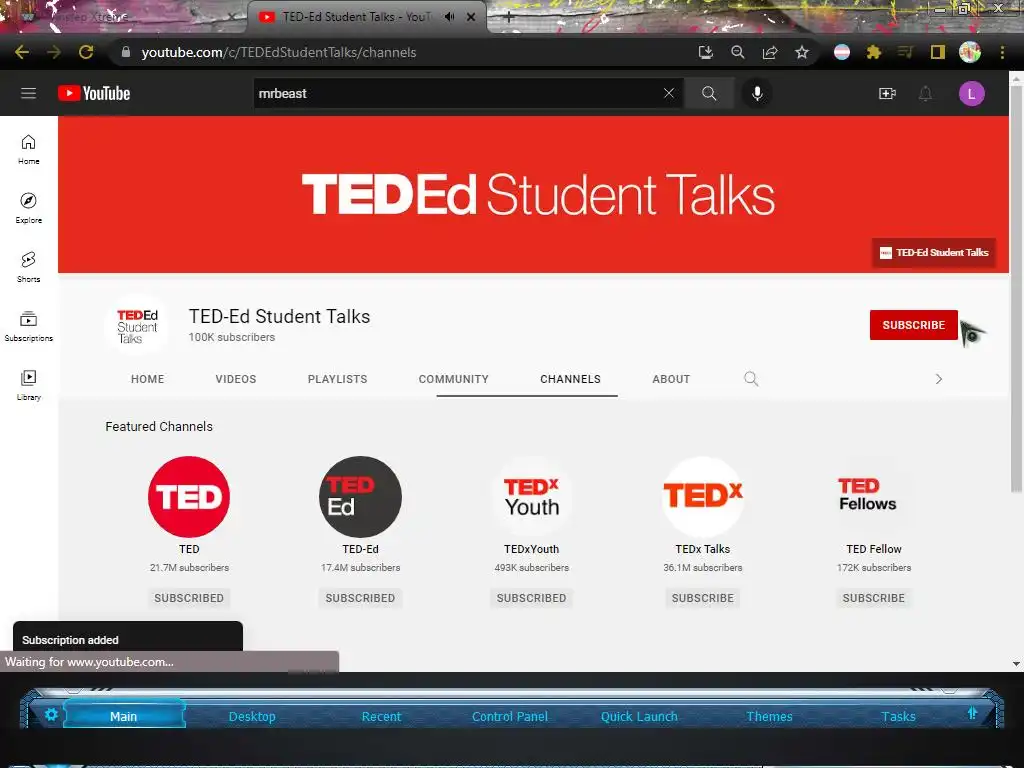Click SUBSCRIBED under the TEDxYouth channel
This screenshot has width=1024, height=768.
pyautogui.click(x=532, y=598)
